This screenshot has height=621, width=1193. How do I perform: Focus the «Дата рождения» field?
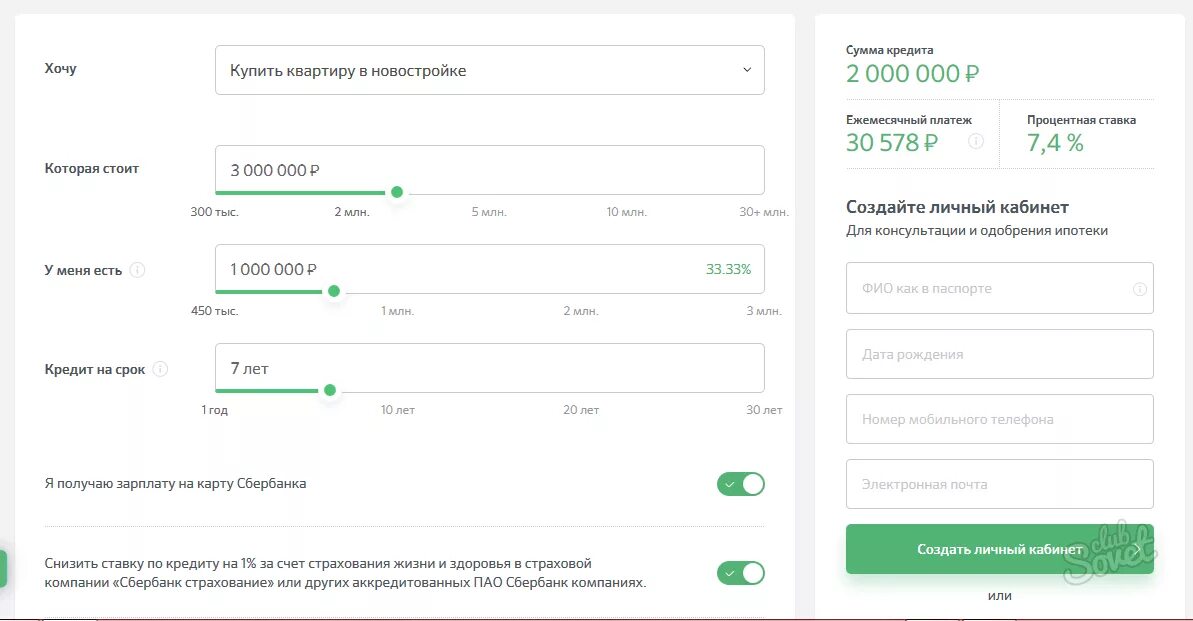click(x=1000, y=354)
